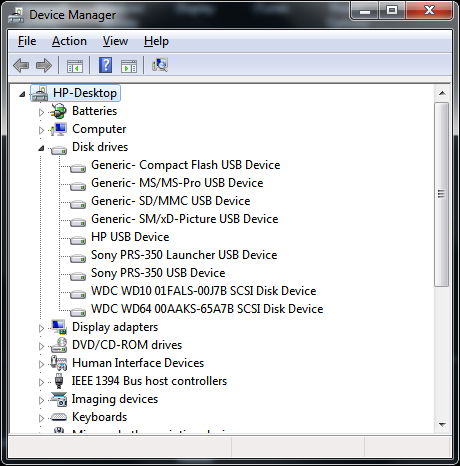Click the Compact Flash USB Device drive icon
Image resolution: width=460 pixels, height=466 pixels.
78,168
